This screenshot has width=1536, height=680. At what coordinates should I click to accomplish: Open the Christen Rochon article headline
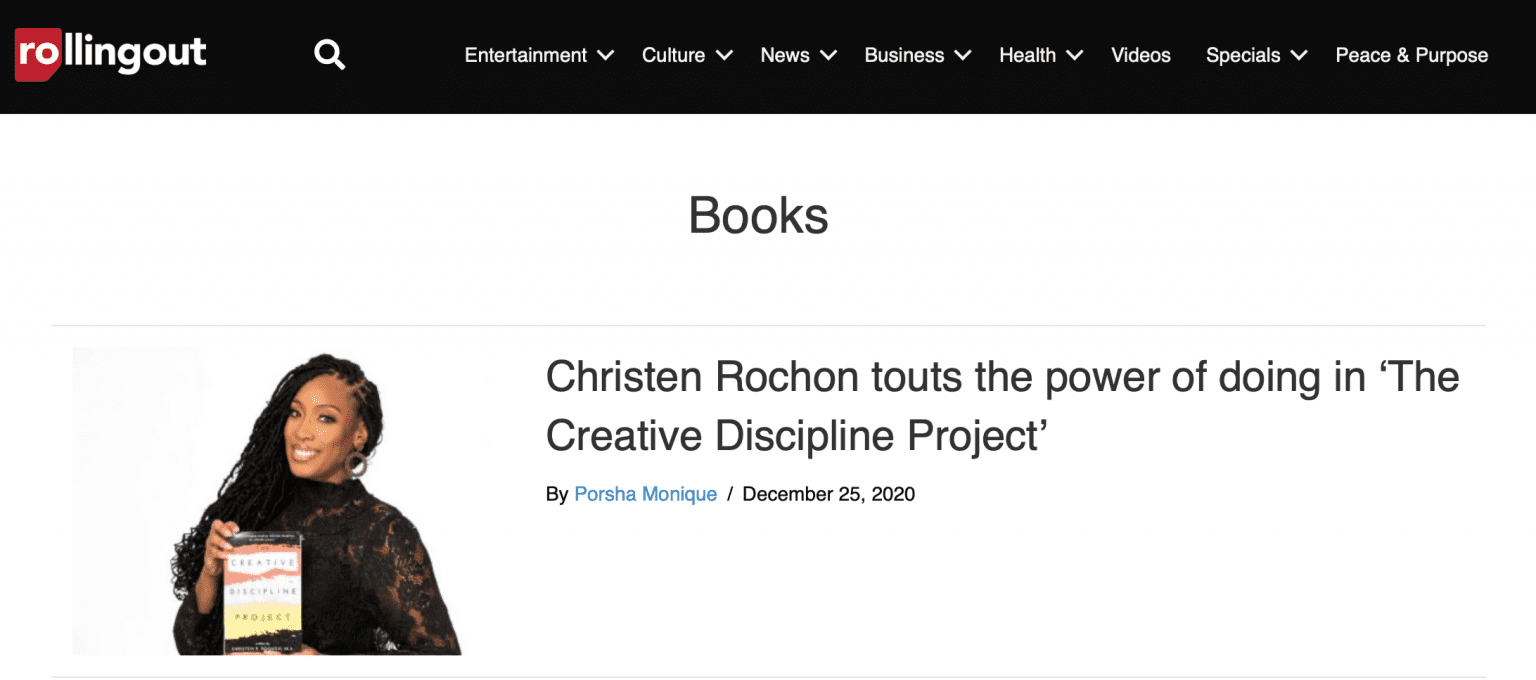pyautogui.click(x=1001, y=405)
